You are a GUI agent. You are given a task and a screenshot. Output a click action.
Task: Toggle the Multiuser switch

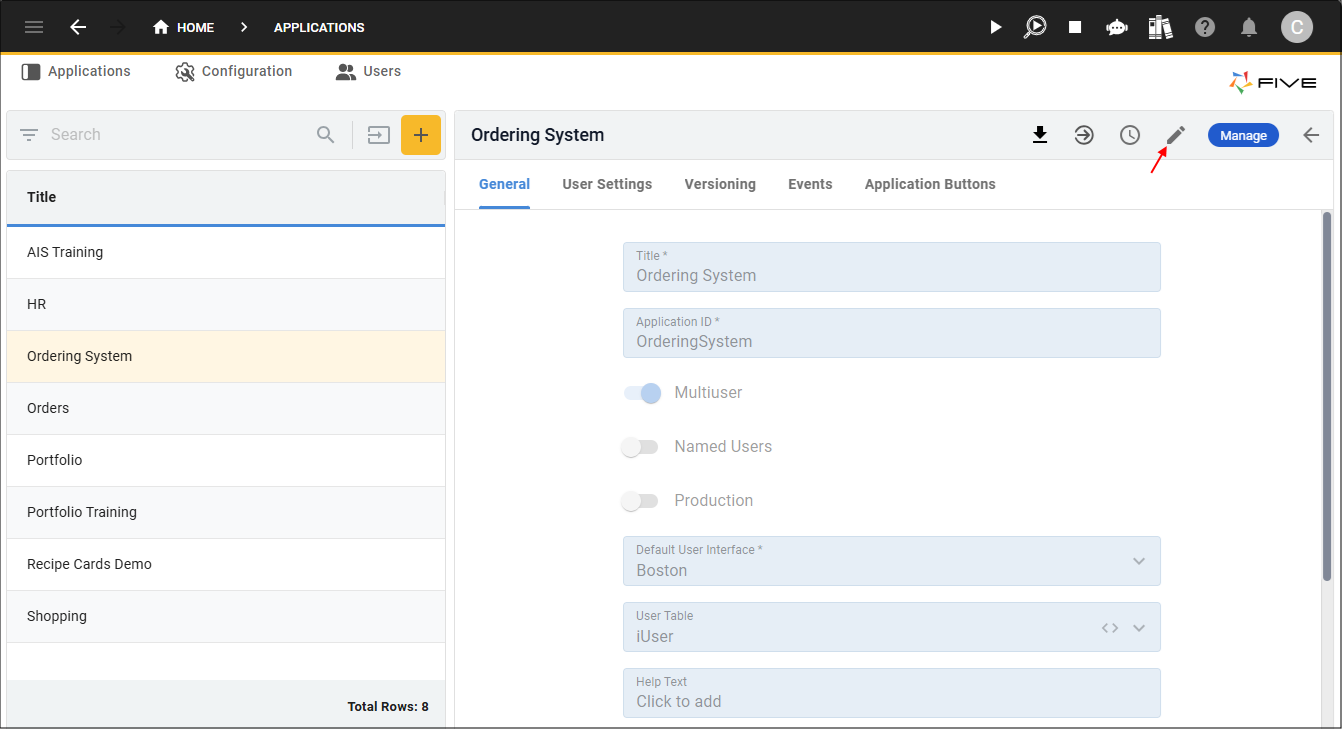[642, 393]
